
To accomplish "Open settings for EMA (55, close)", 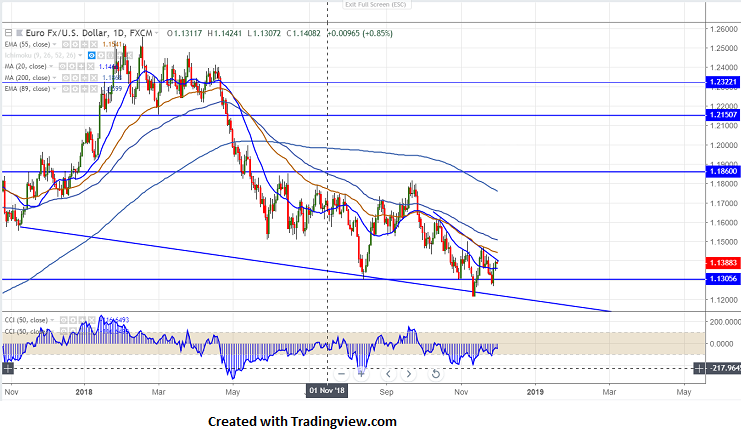I will 75,44.
